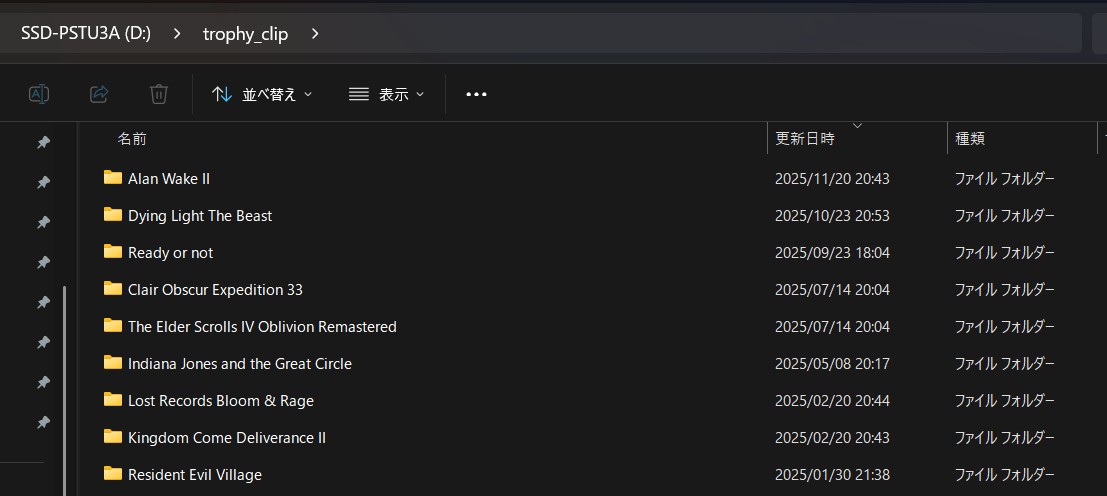Click the Ready or not folder icon
Viewport: 1107px width, 496px height.
point(112,252)
